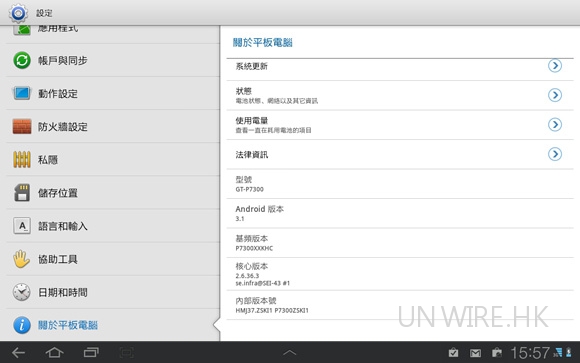The width and height of the screenshot is (580, 363).
Task: Open the accounts and sync icon (帳戶與同步)
Action: [x=22, y=60]
